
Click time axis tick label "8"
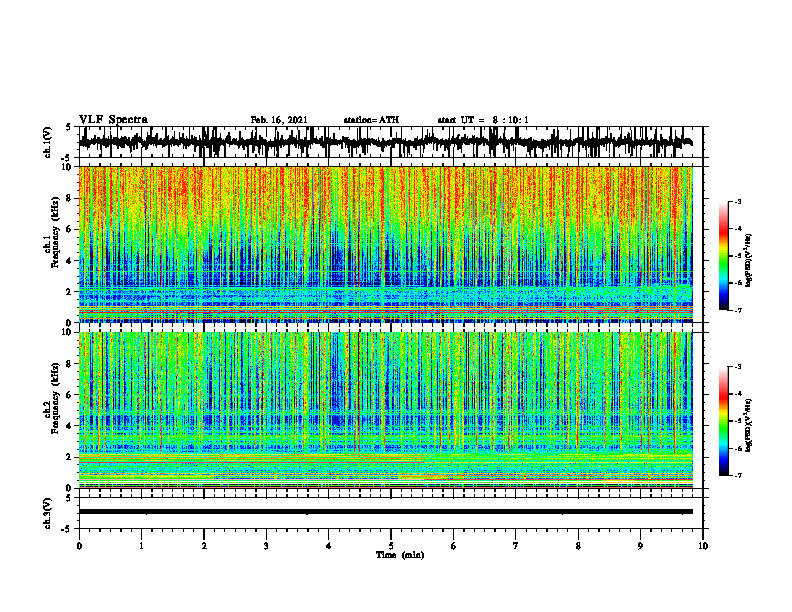578,546
